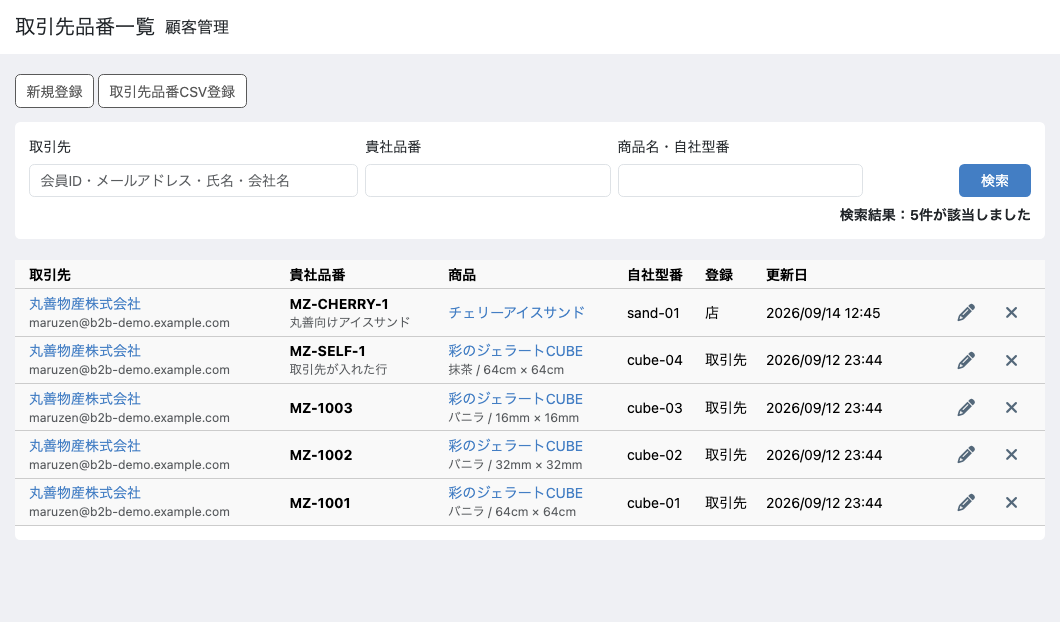Visit 丸善物産株式会社 link in MZ-1001 row

tap(85, 493)
